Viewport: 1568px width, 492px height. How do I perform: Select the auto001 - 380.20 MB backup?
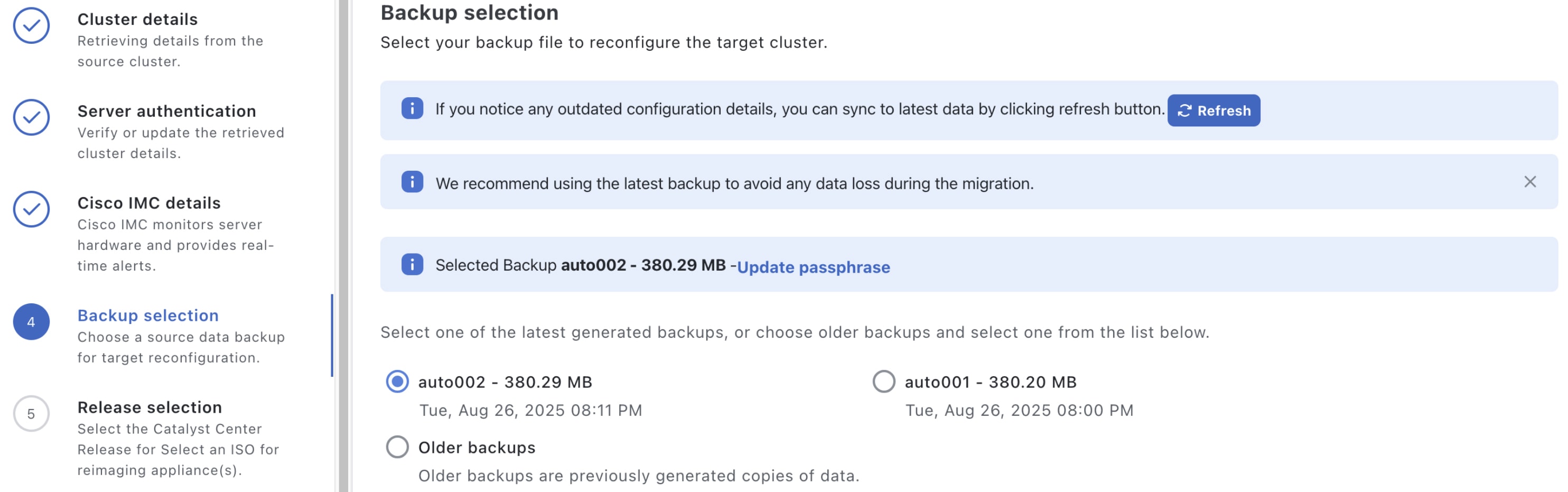click(x=884, y=382)
